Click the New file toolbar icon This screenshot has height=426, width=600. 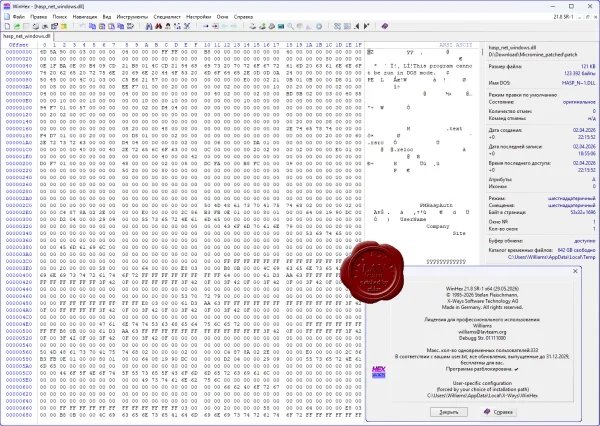coord(7,26)
